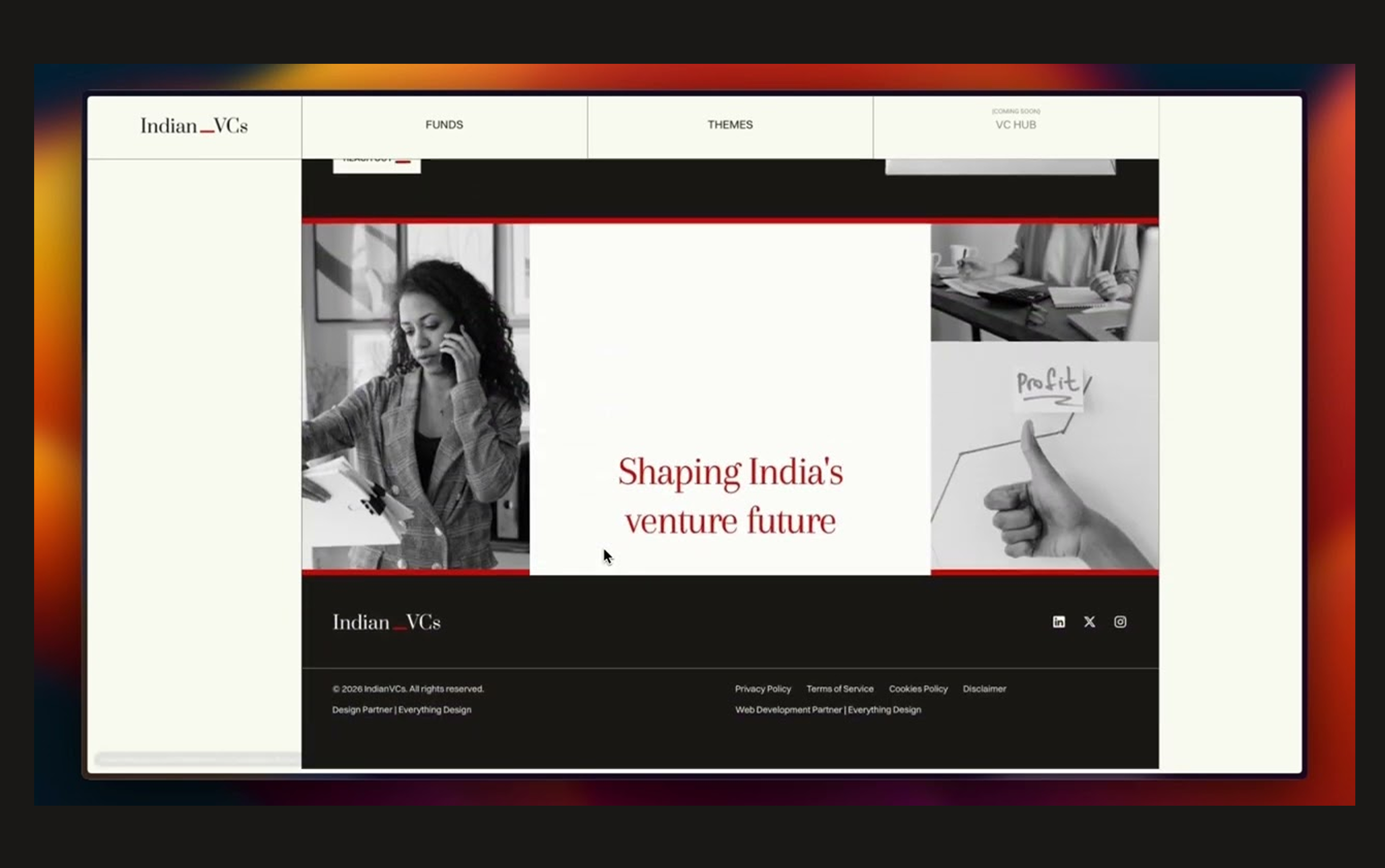
Task: Open the Terms of Service link
Action: [x=840, y=688]
